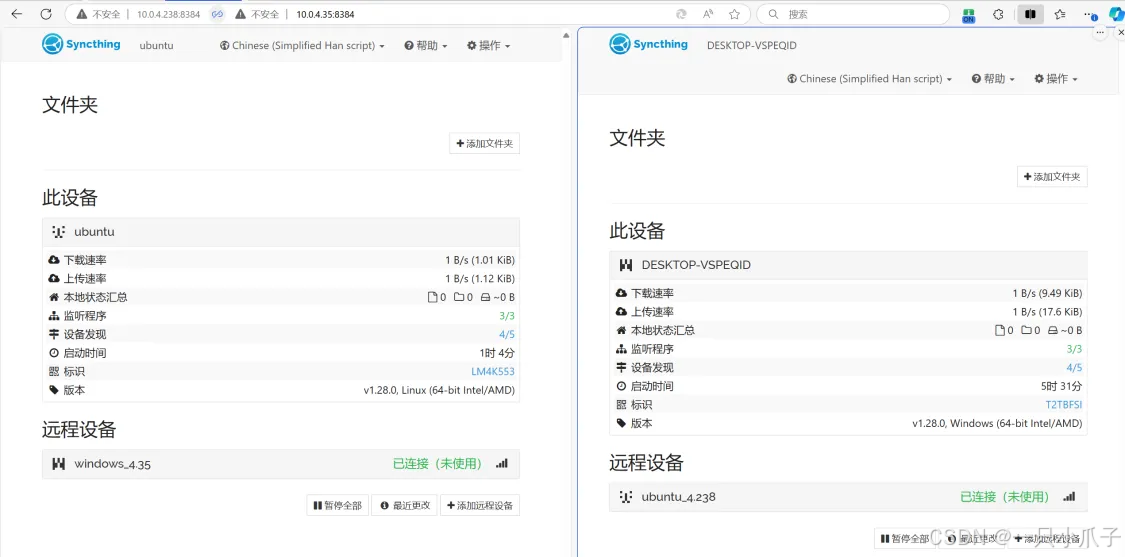Click the 版本 tag icon in DESKTOP-VSPEQID pane
Screen dimensions: 1125x557
pos(621,423)
